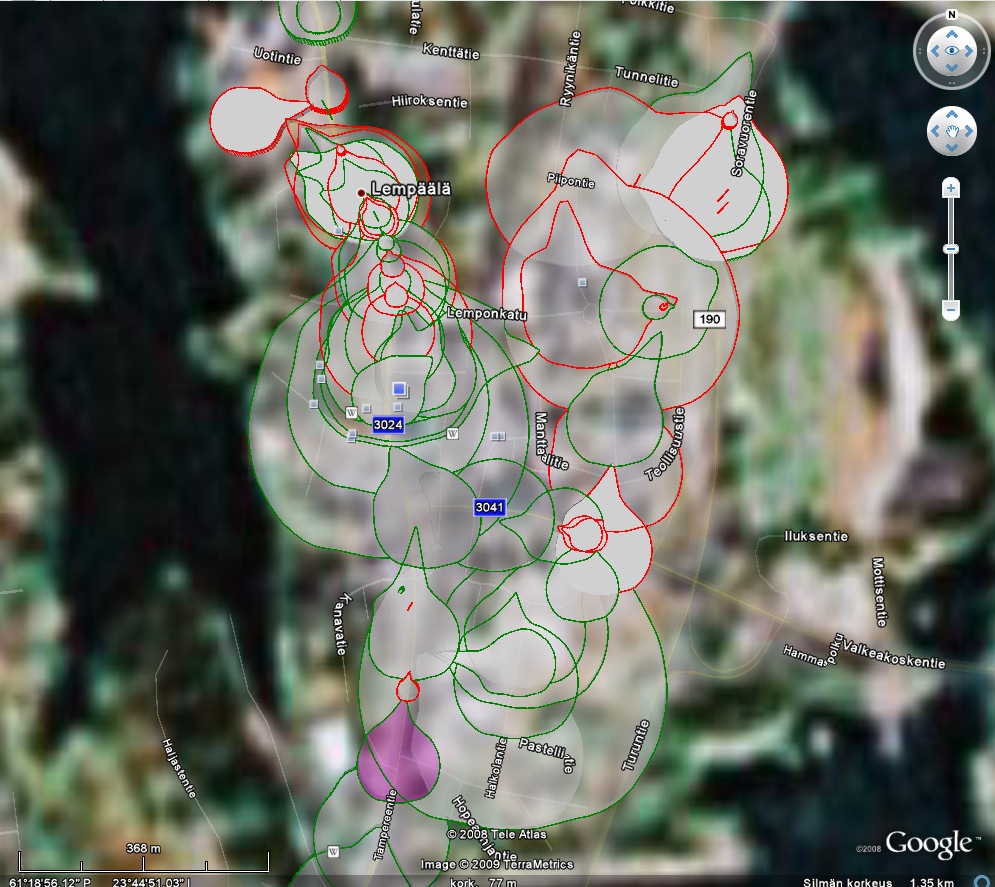This screenshot has height=887, width=995.
Task: Click the Lempäälä town label
Action: [x=411, y=189]
